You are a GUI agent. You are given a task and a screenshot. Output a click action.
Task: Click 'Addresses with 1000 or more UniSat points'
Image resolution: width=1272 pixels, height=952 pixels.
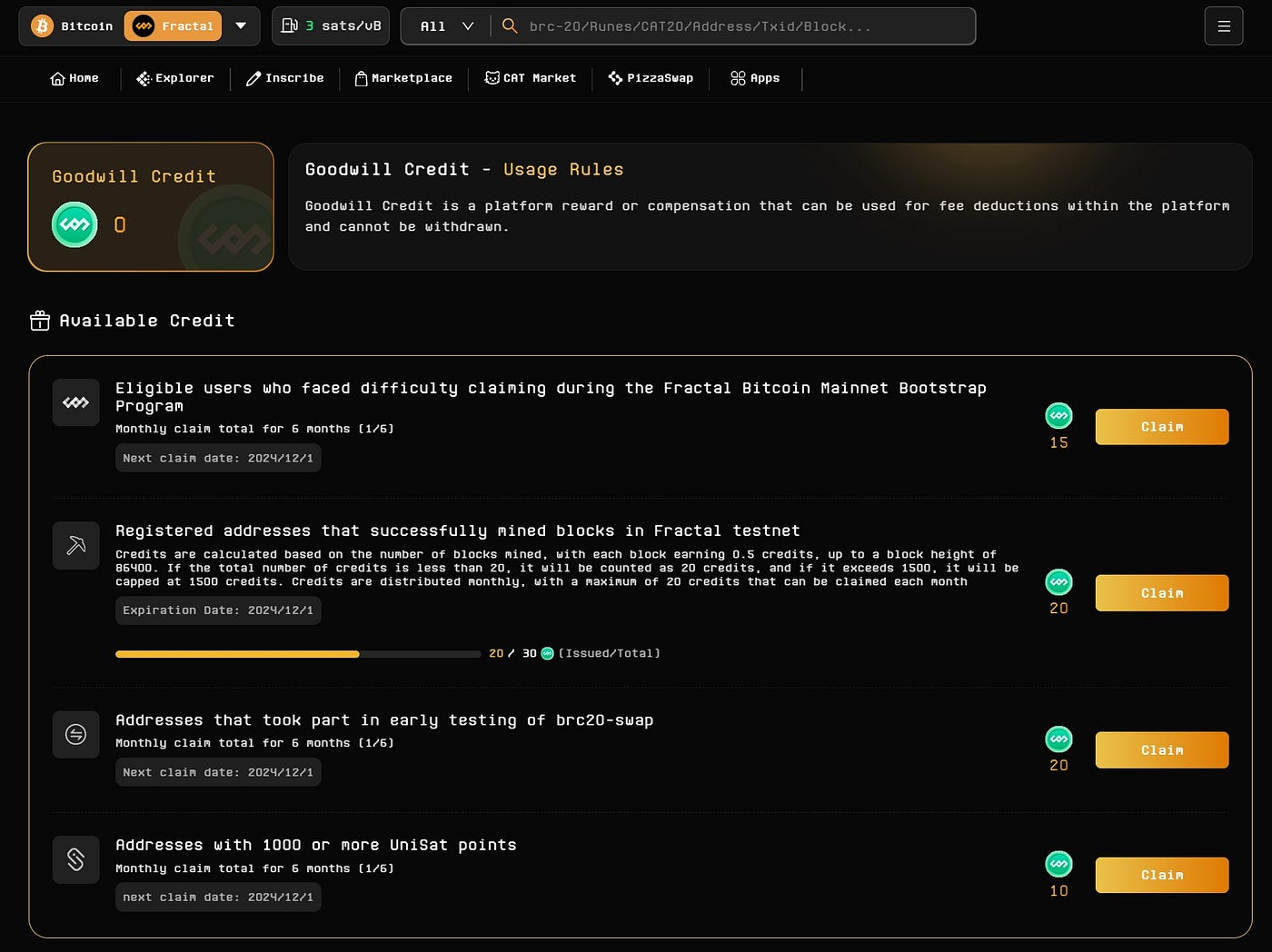pyautogui.click(x=316, y=846)
